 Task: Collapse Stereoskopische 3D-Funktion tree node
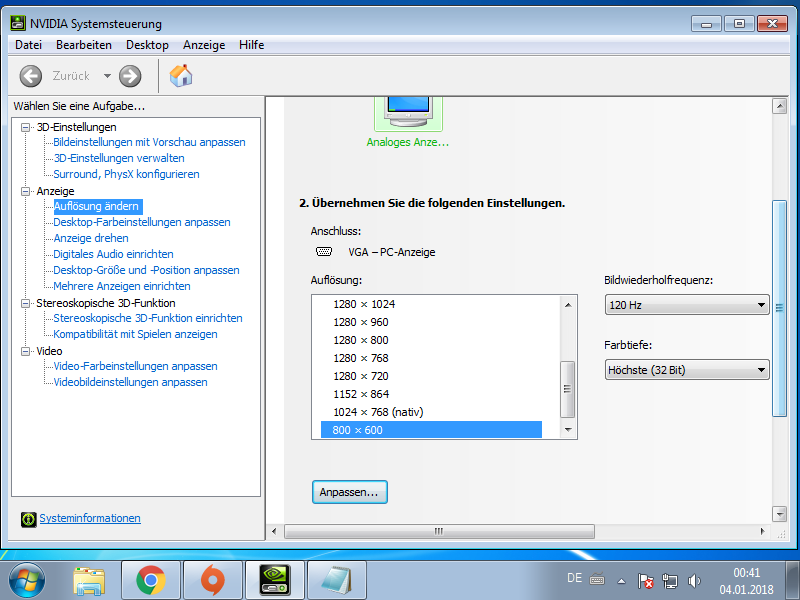(x=25, y=304)
